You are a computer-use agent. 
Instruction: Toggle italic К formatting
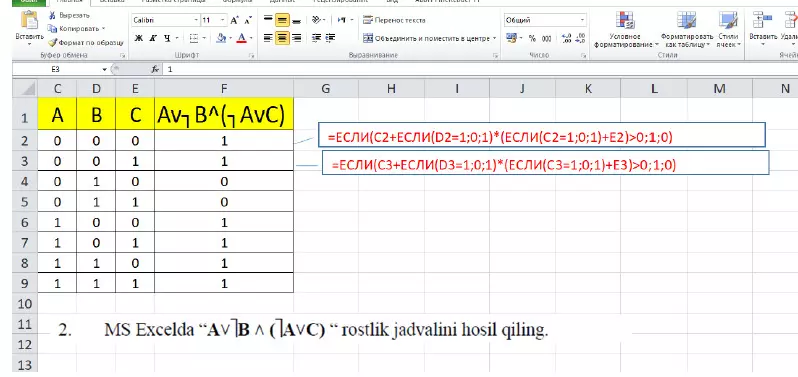point(153,38)
